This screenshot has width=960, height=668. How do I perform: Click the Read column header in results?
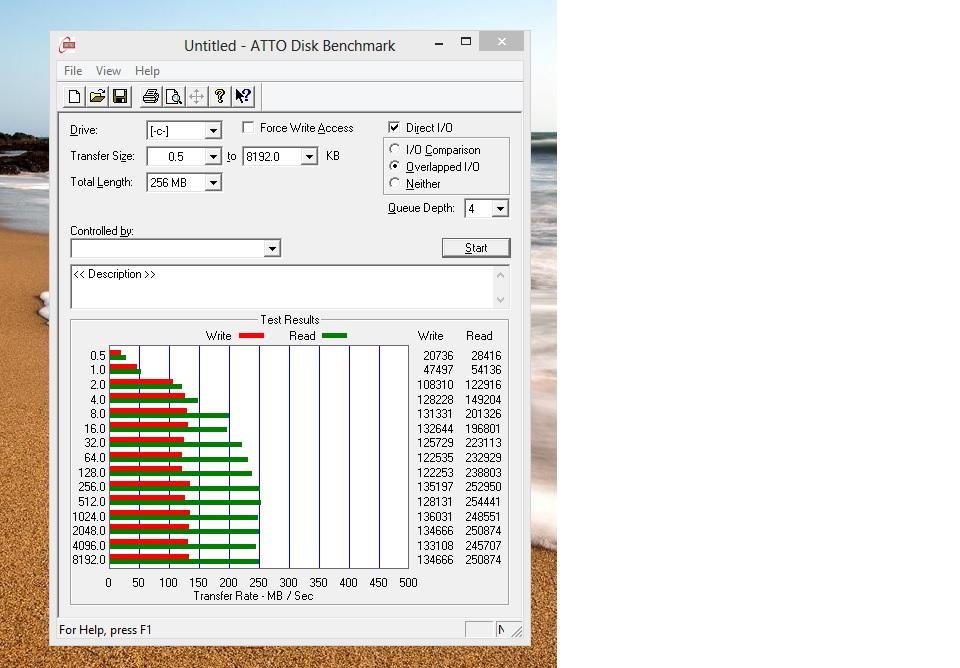[x=479, y=336]
